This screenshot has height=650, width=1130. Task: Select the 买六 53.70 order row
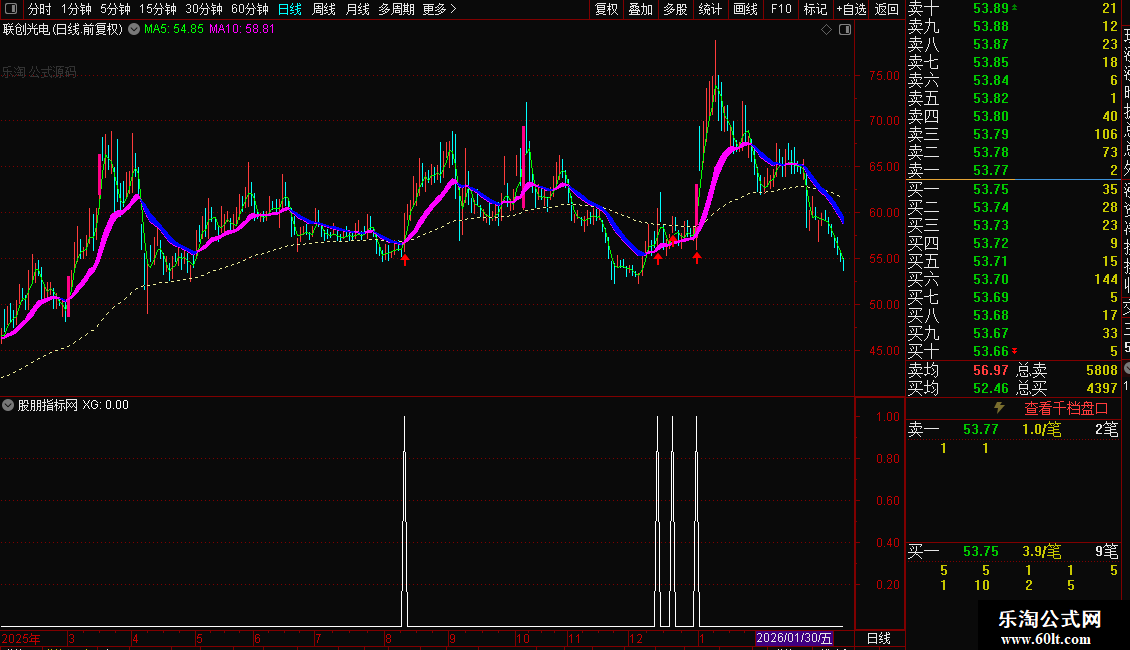coord(1013,279)
